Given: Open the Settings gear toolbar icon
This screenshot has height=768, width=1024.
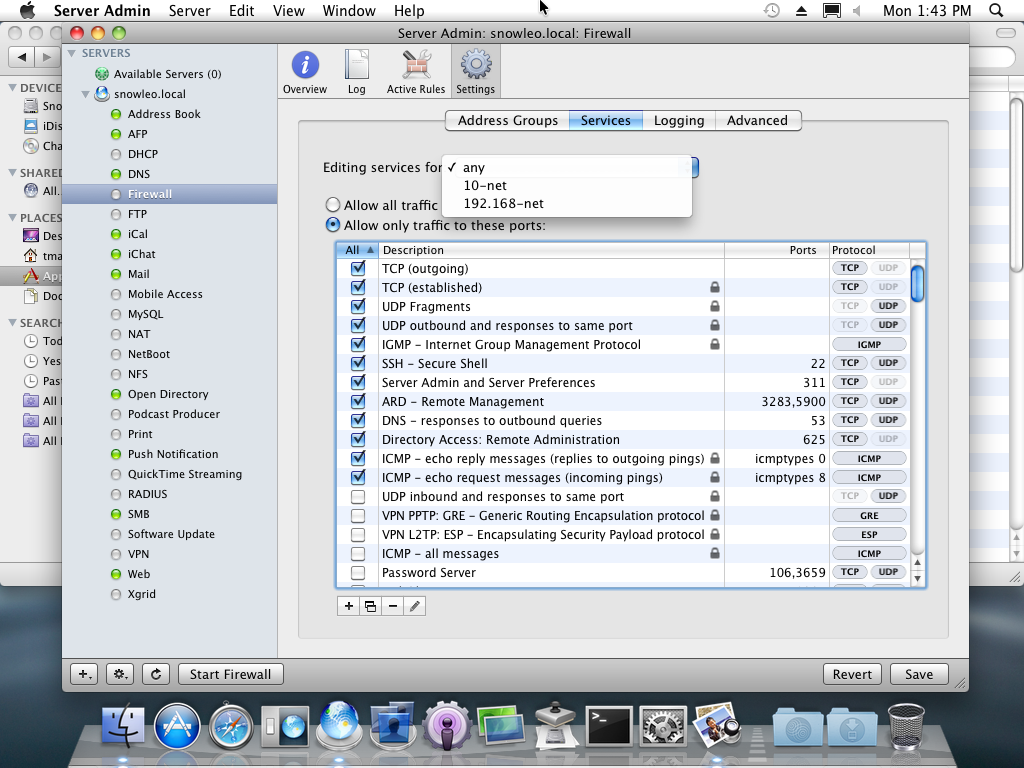Looking at the screenshot, I should 475,72.
